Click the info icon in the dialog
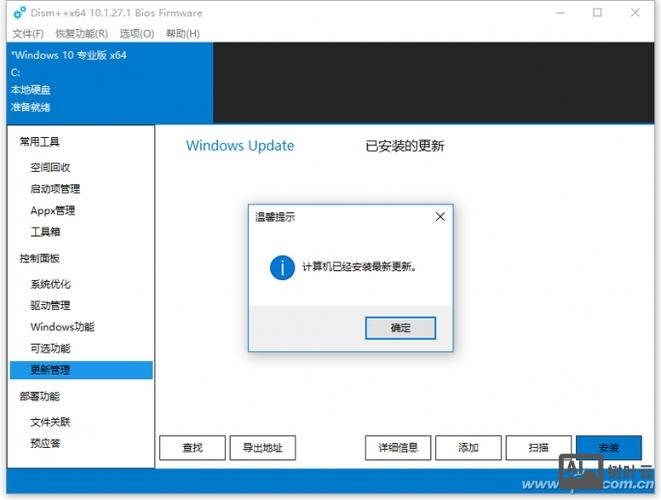This screenshot has height=500, width=661. pyautogui.click(x=282, y=267)
